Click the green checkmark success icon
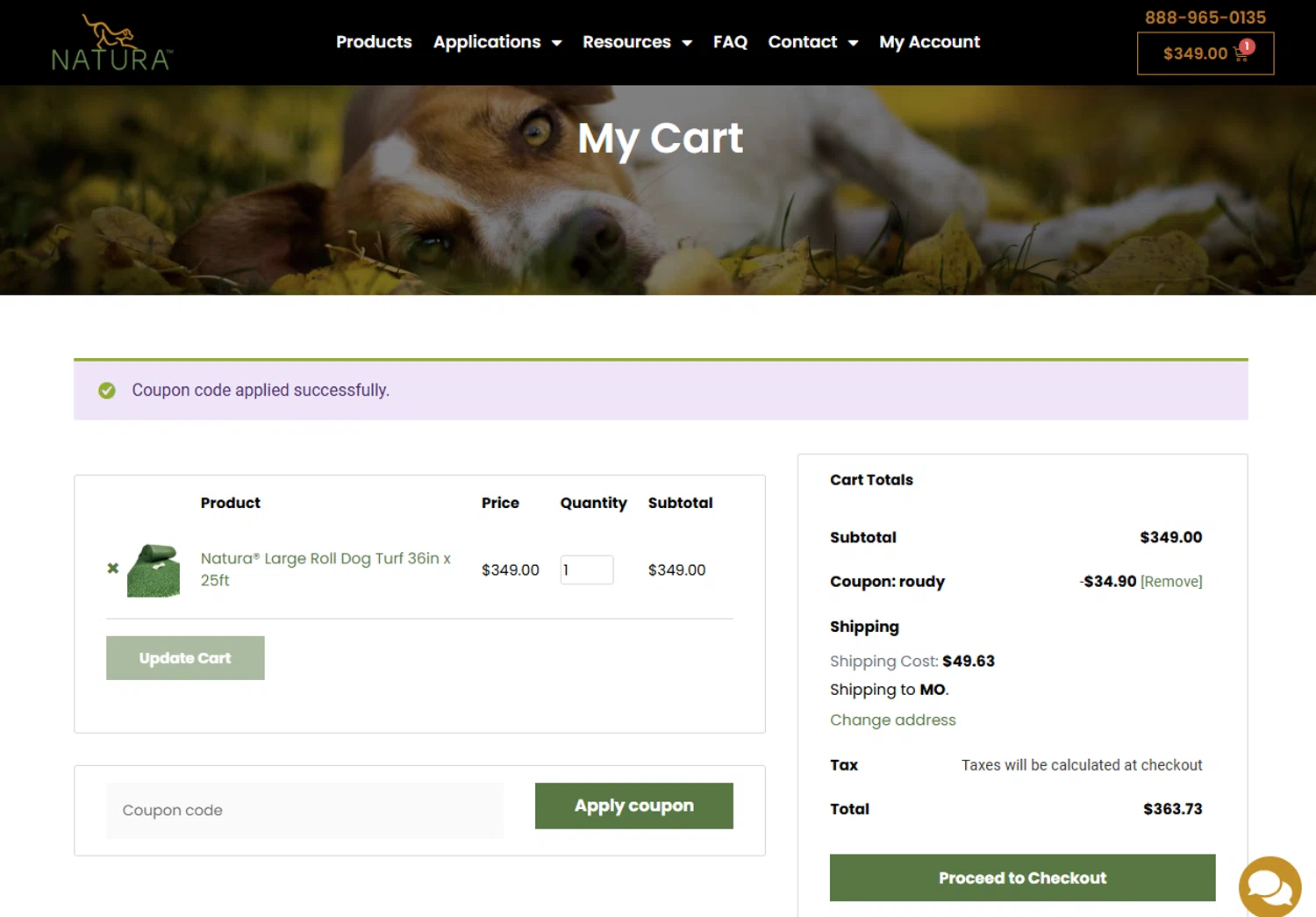Screen dimensions: 1316x917 click(x=107, y=390)
